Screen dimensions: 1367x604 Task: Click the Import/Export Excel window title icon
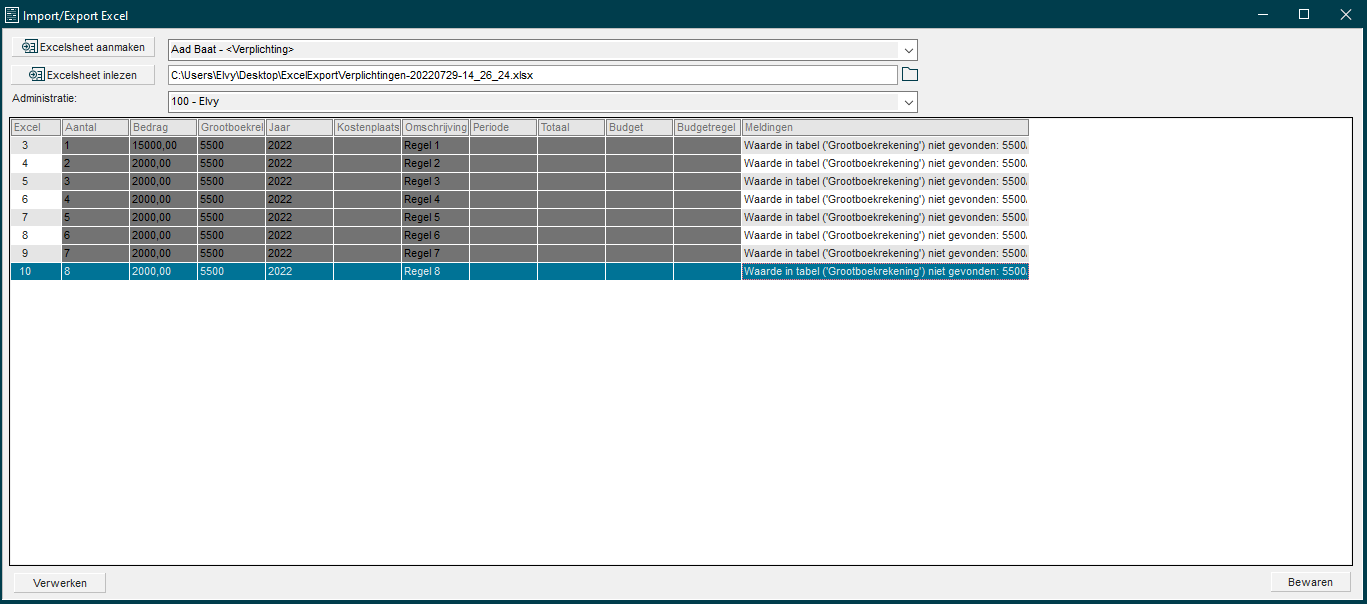tap(12, 15)
